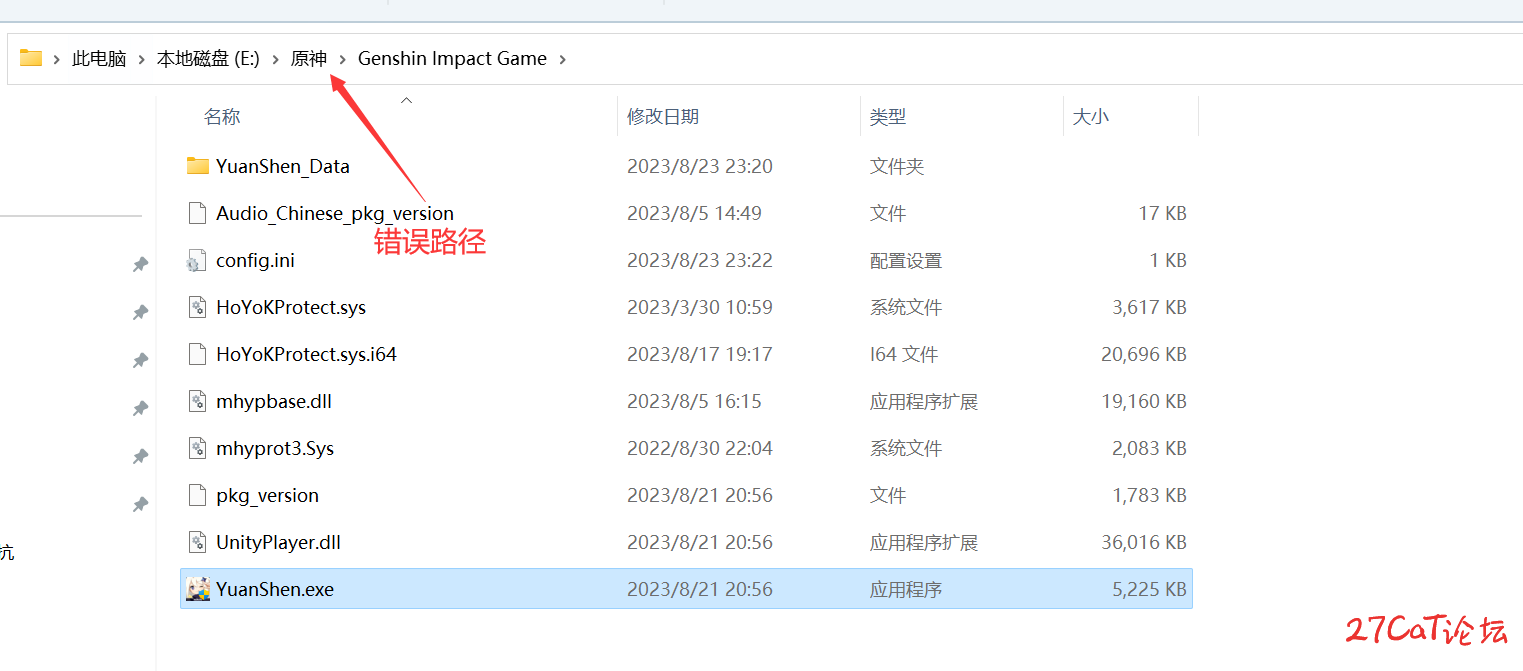The image size is (1523, 671).
Task: Click the mhypbase.dll file icon
Action: [x=198, y=401]
